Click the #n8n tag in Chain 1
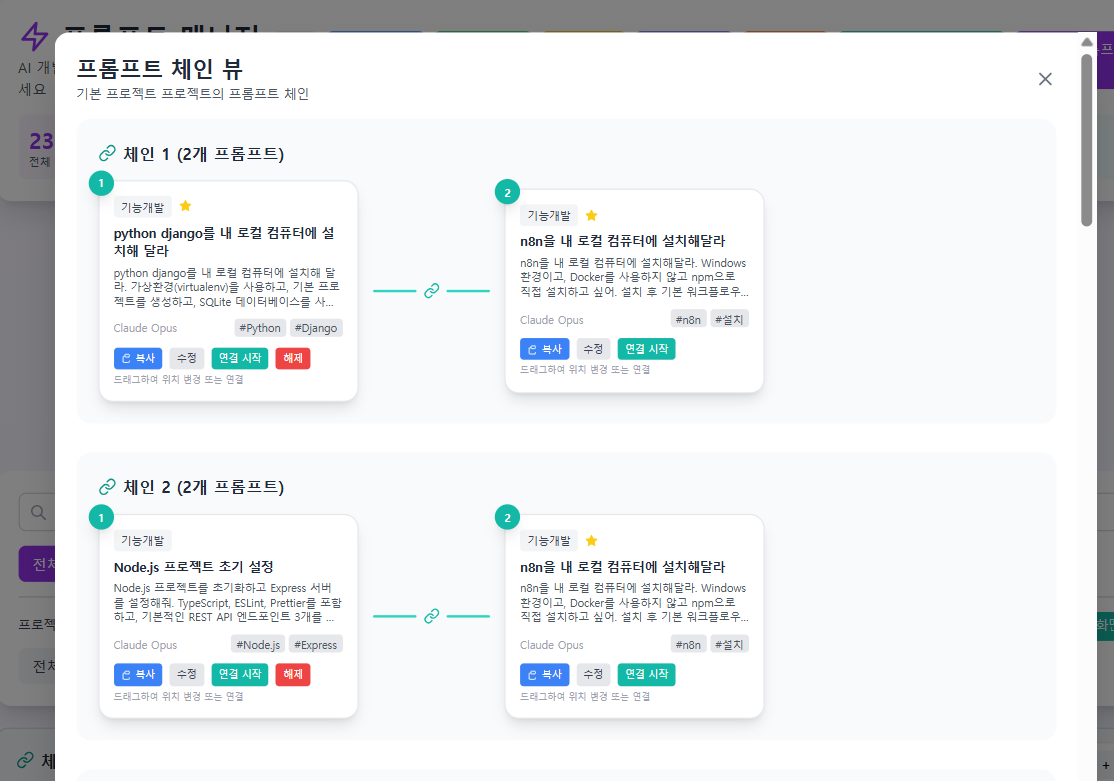 [688, 319]
